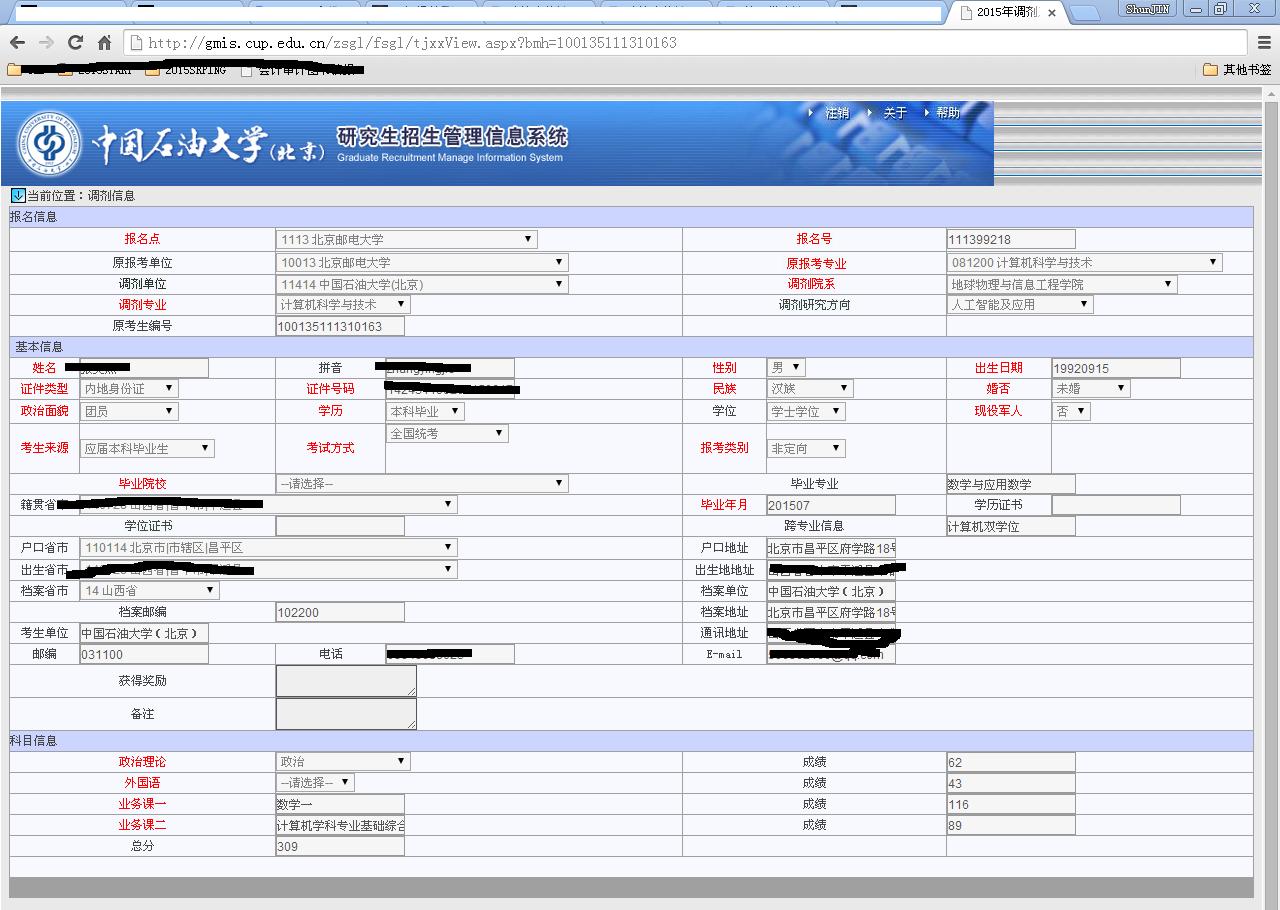Open the 帮助 help link
The image size is (1280, 910).
948,113
